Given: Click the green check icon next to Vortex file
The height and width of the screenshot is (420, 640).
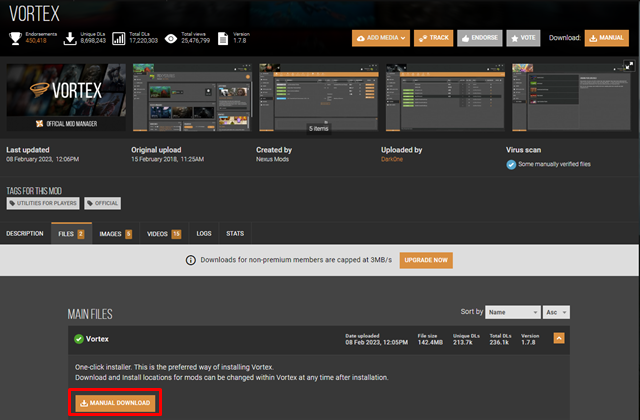Looking at the screenshot, I should tap(79, 339).
